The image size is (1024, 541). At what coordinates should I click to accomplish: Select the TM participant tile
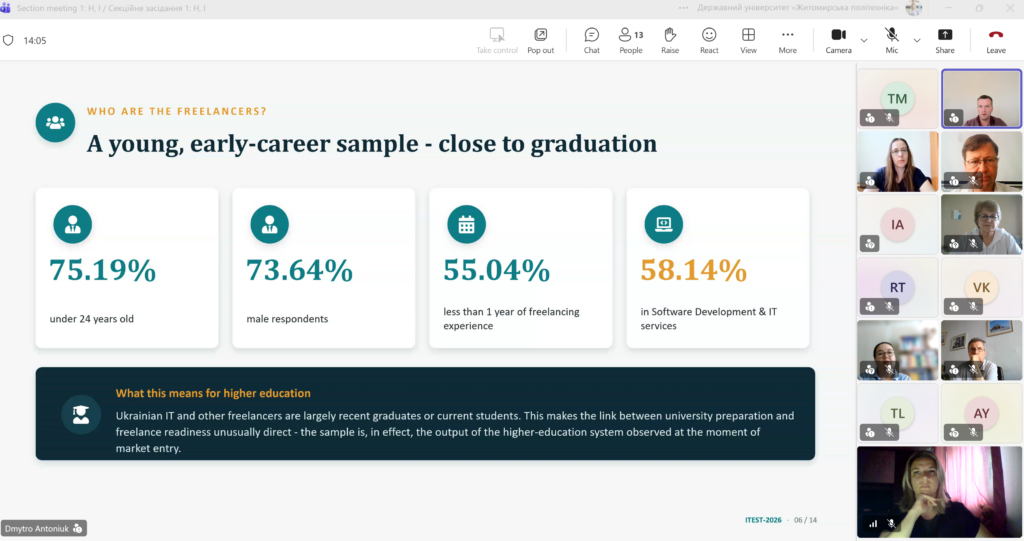[897, 99]
